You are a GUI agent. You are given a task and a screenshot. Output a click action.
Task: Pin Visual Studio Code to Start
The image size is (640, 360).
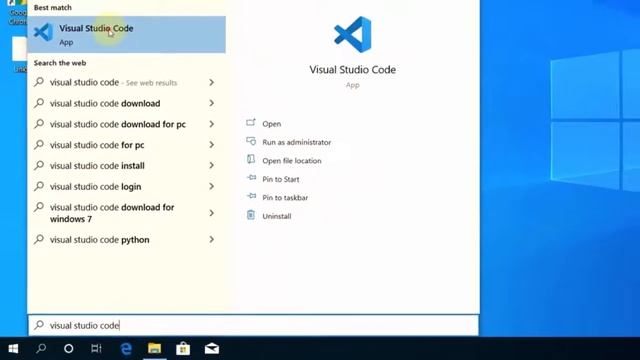tap(280, 179)
